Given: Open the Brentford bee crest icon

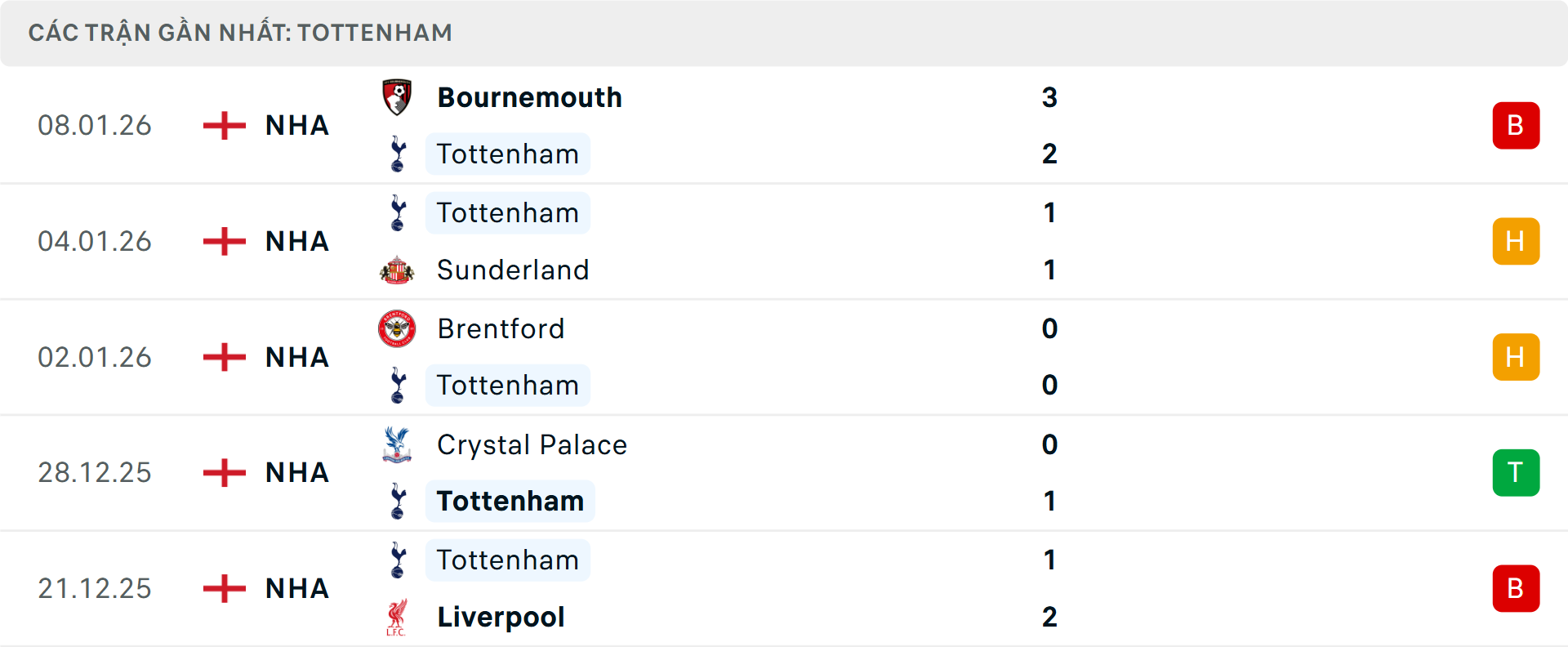Looking at the screenshot, I should pos(398,329).
